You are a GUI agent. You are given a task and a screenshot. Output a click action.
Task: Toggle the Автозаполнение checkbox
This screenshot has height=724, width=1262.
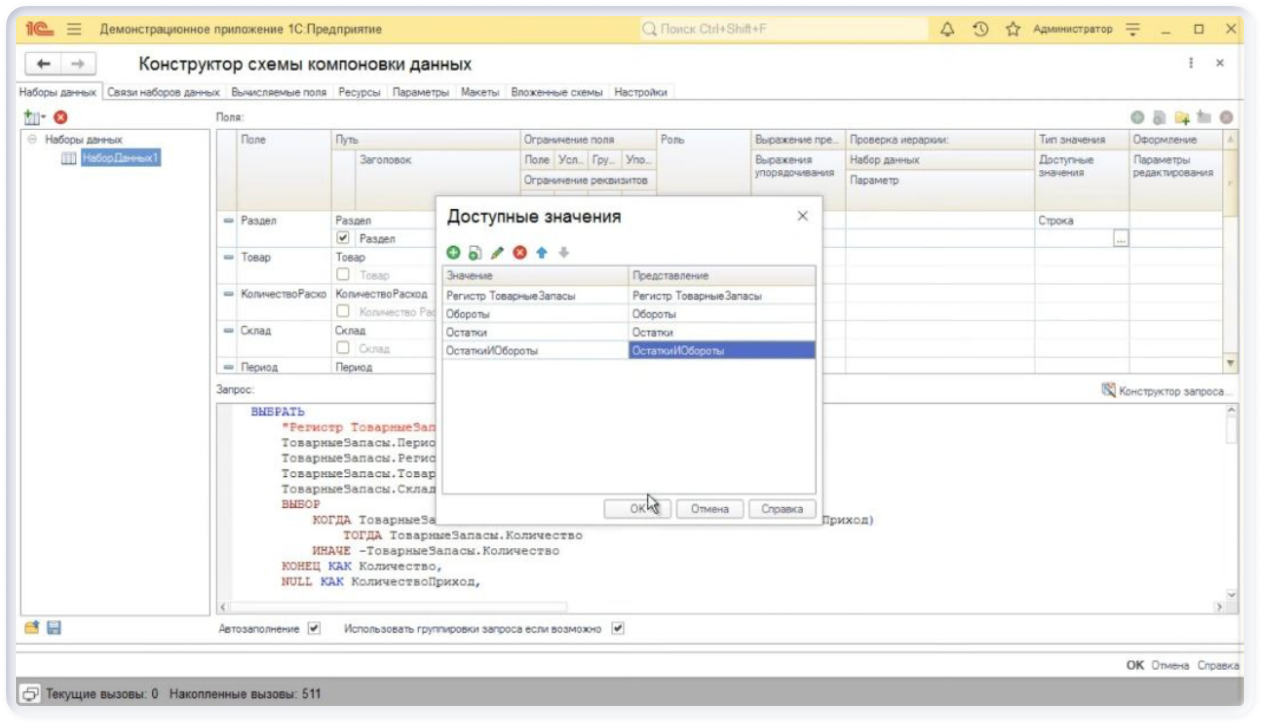[314, 629]
